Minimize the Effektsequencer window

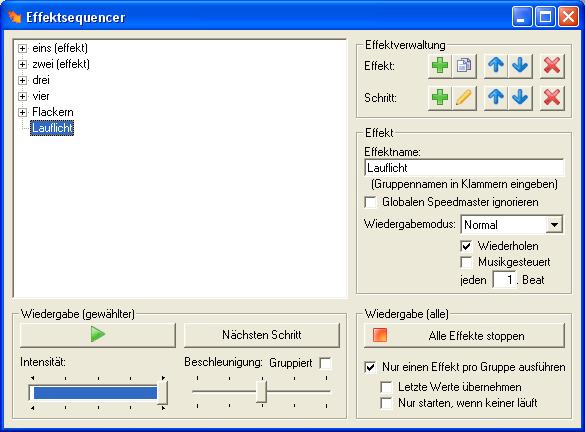tap(522, 17)
